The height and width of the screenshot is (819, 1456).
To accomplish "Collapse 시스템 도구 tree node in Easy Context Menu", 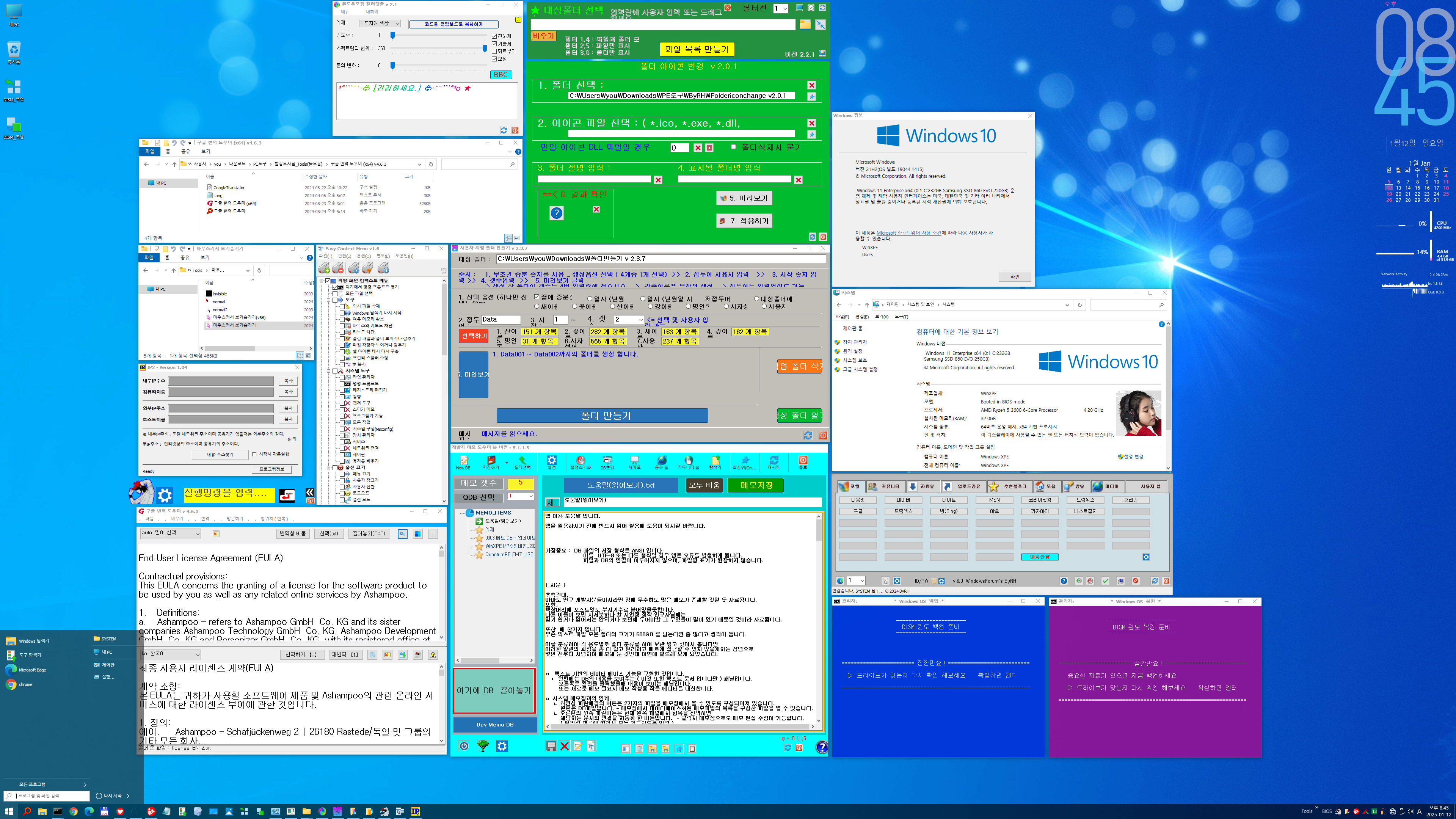I will point(328,371).
